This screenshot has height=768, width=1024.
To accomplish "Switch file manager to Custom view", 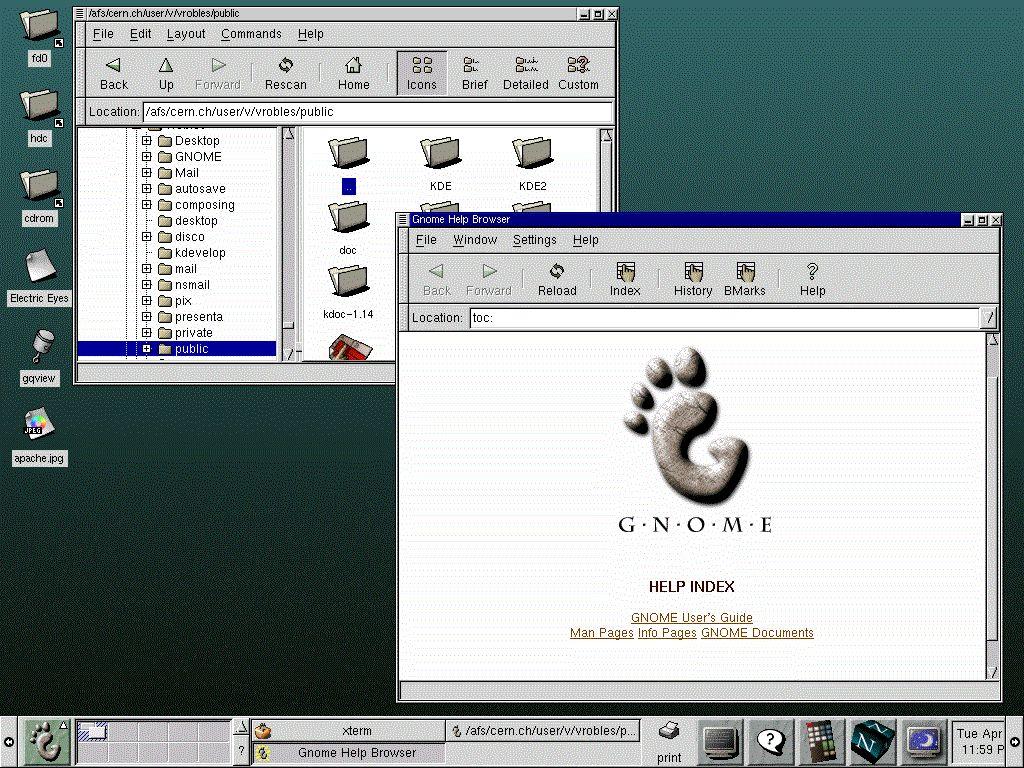I will point(578,73).
